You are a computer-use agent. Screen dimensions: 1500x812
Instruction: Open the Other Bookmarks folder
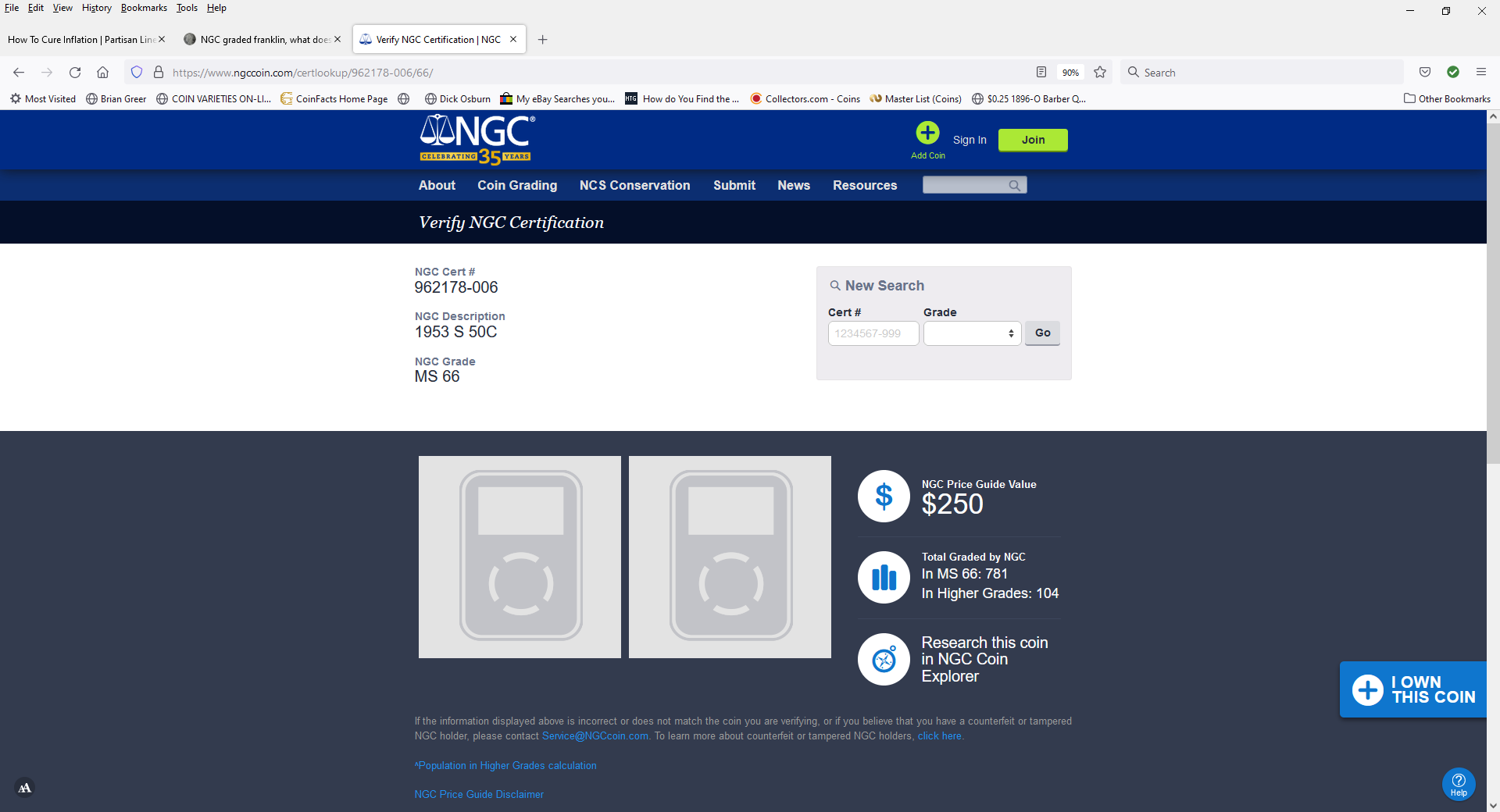pyautogui.click(x=1447, y=98)
